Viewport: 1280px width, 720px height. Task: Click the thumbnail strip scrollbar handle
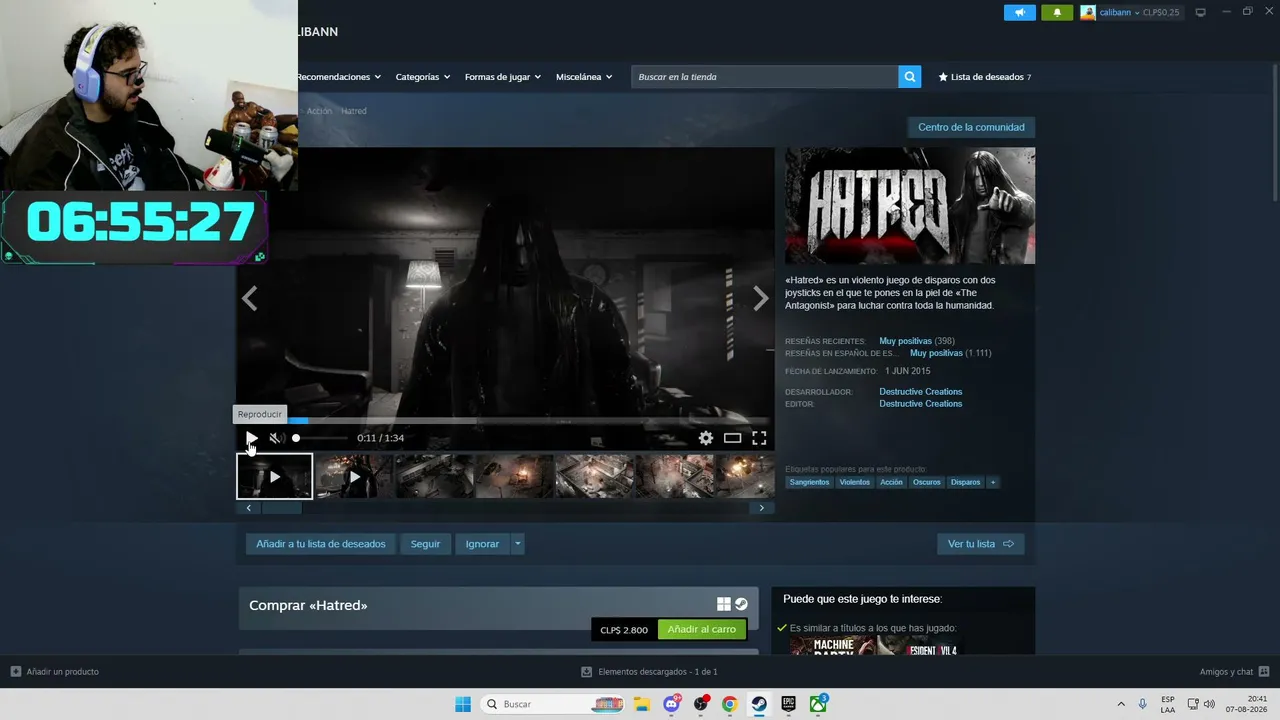coord(282,508)
